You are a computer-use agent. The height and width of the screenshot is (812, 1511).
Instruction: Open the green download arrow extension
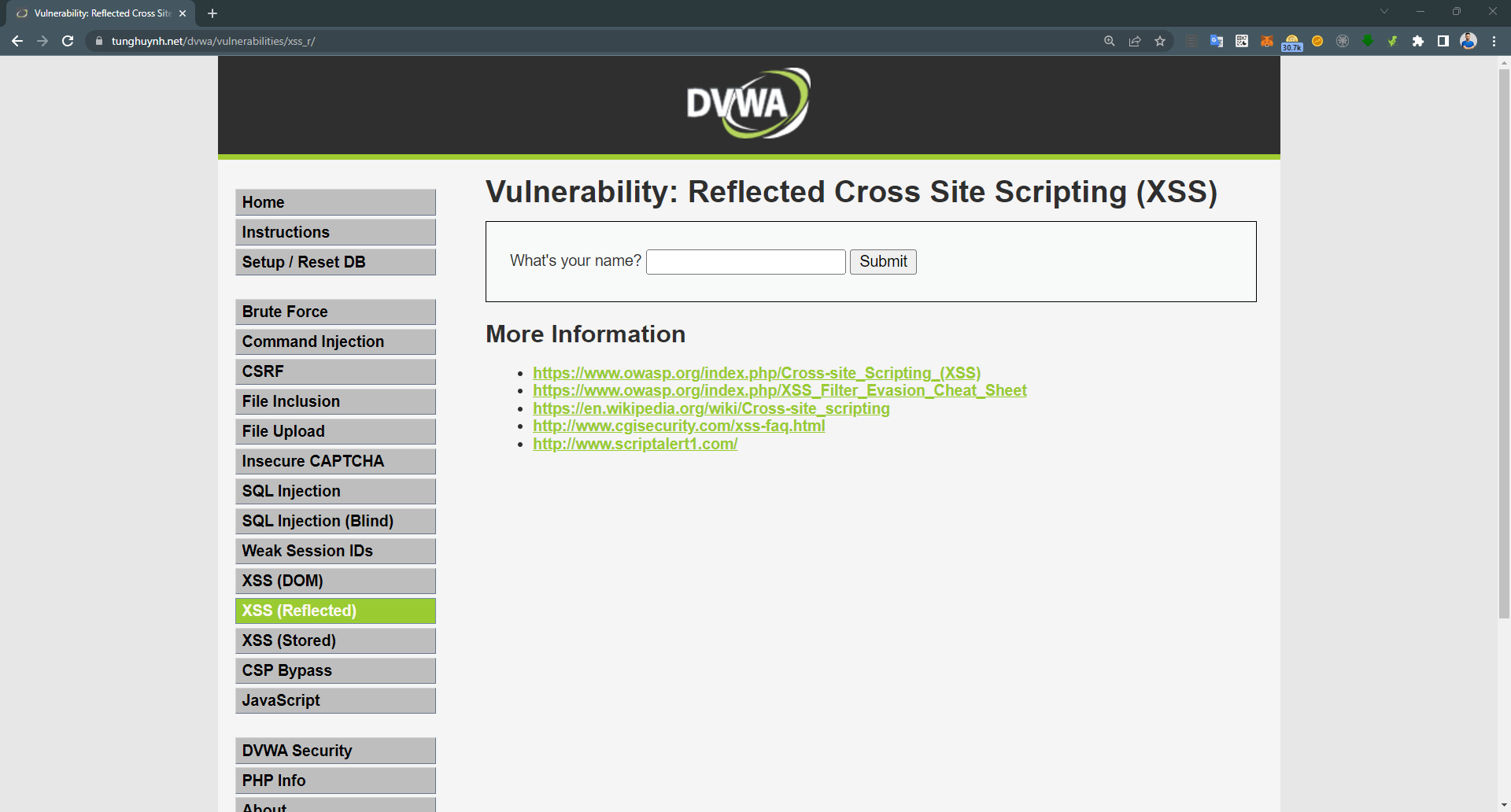(x=1368, y=41)
